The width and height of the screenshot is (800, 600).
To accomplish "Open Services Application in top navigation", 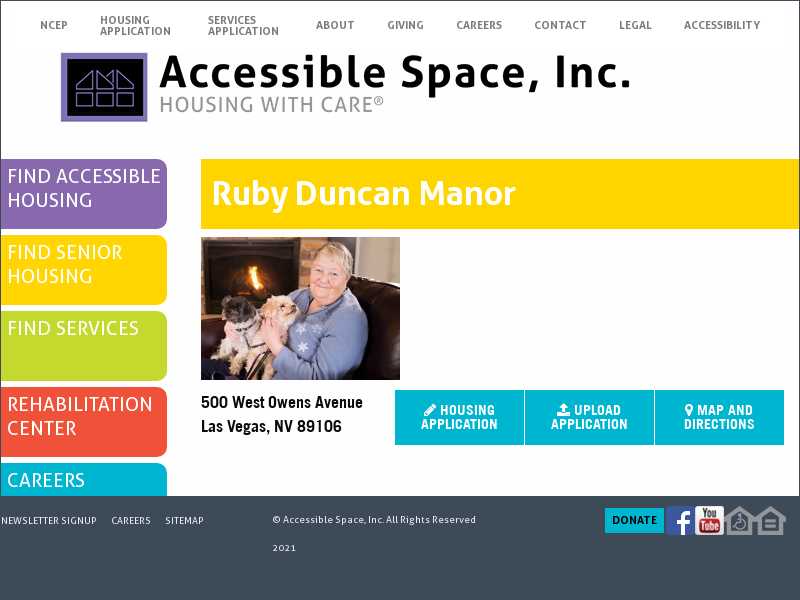I will point(243,26).
